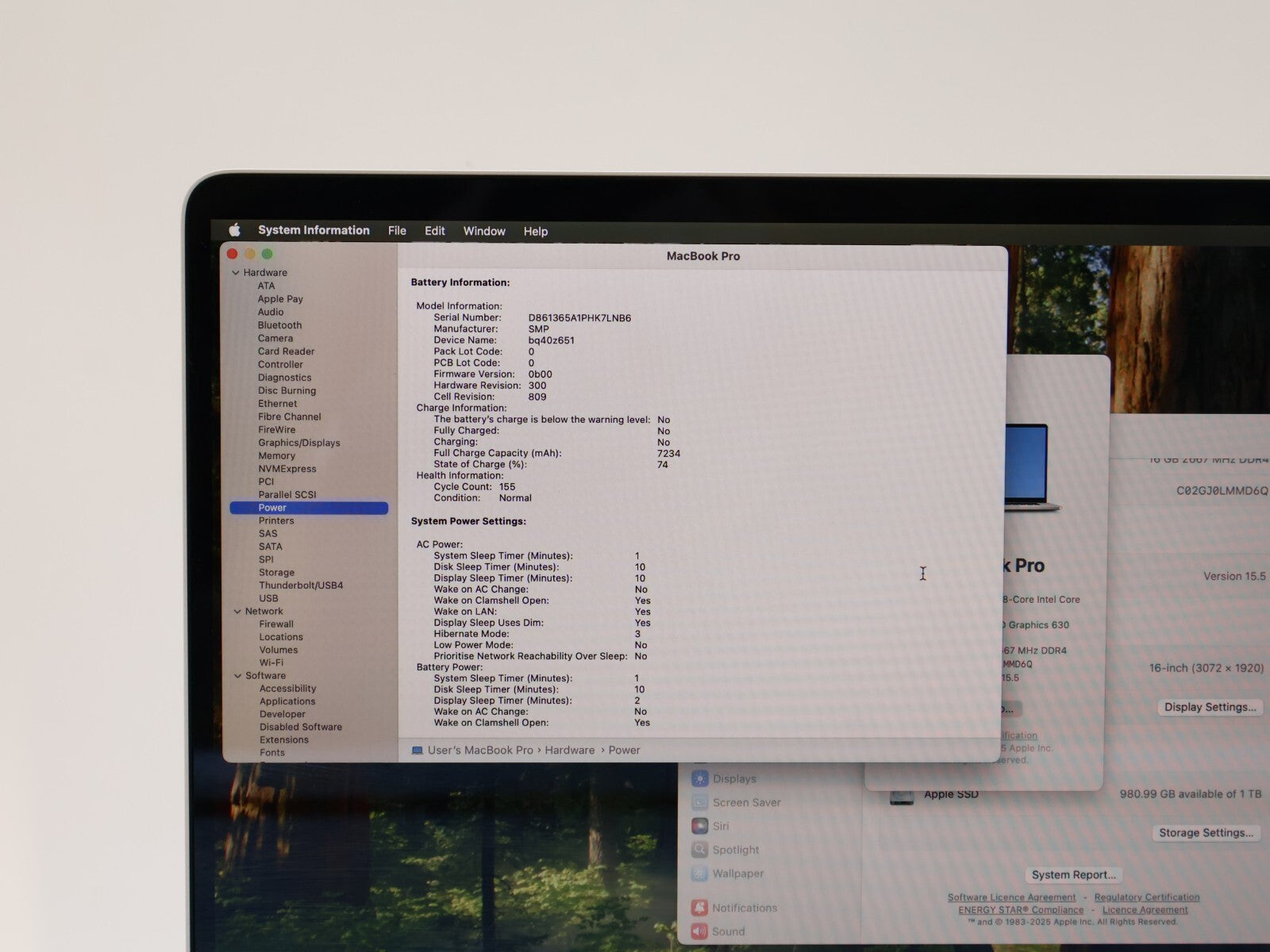Open the System Information menu
This screenshot has height=952, width=1270.
314,230
